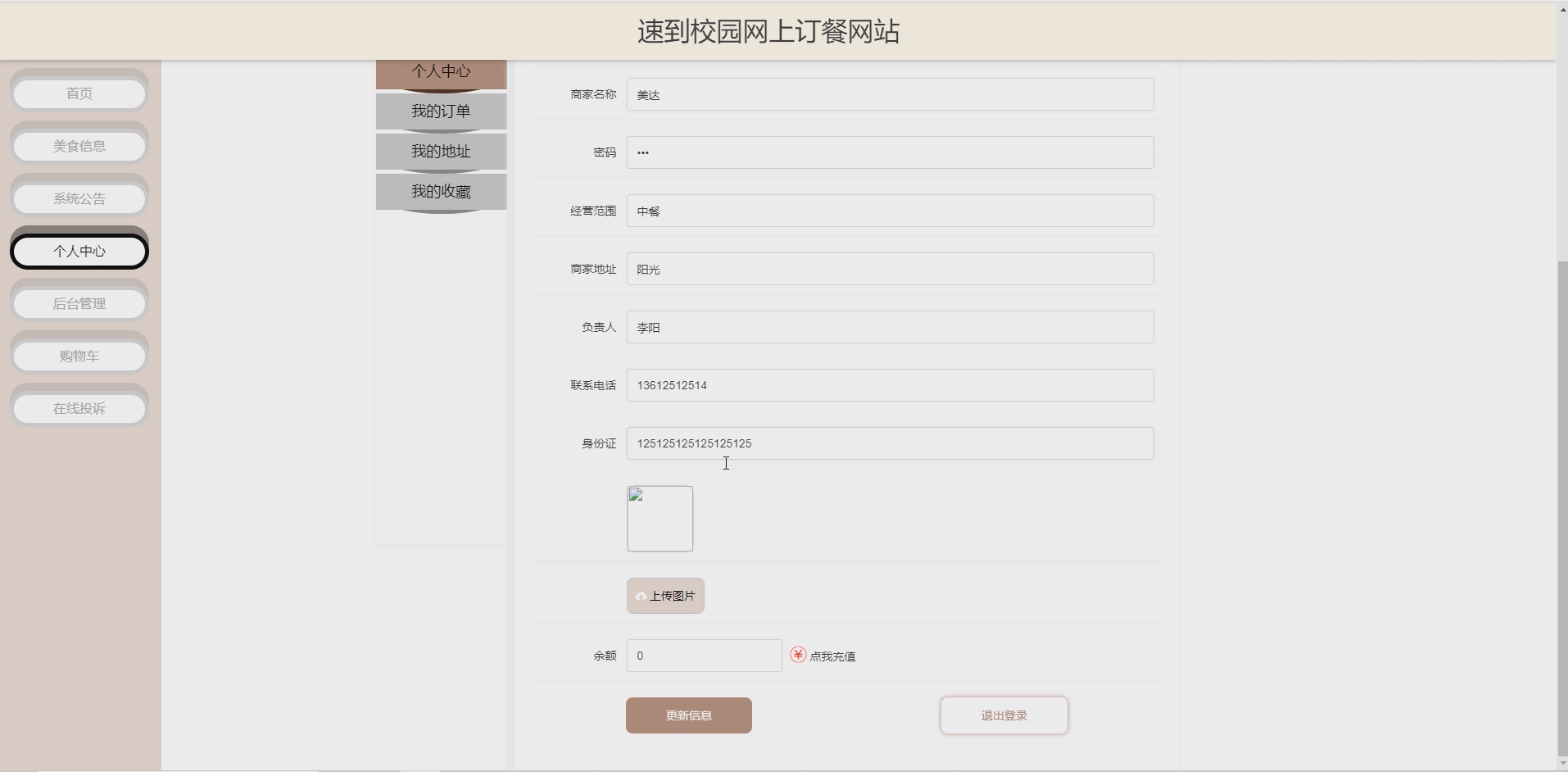Click the 身份证 input field
The width and height of the screenshot is (1568, 772).
(x=890, y=443)
